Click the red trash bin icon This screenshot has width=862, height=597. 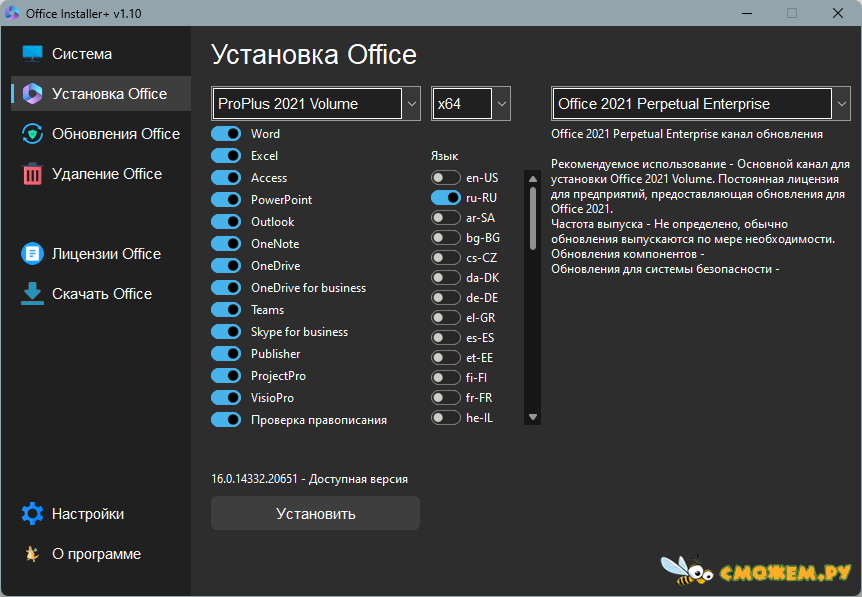point(32,174)
